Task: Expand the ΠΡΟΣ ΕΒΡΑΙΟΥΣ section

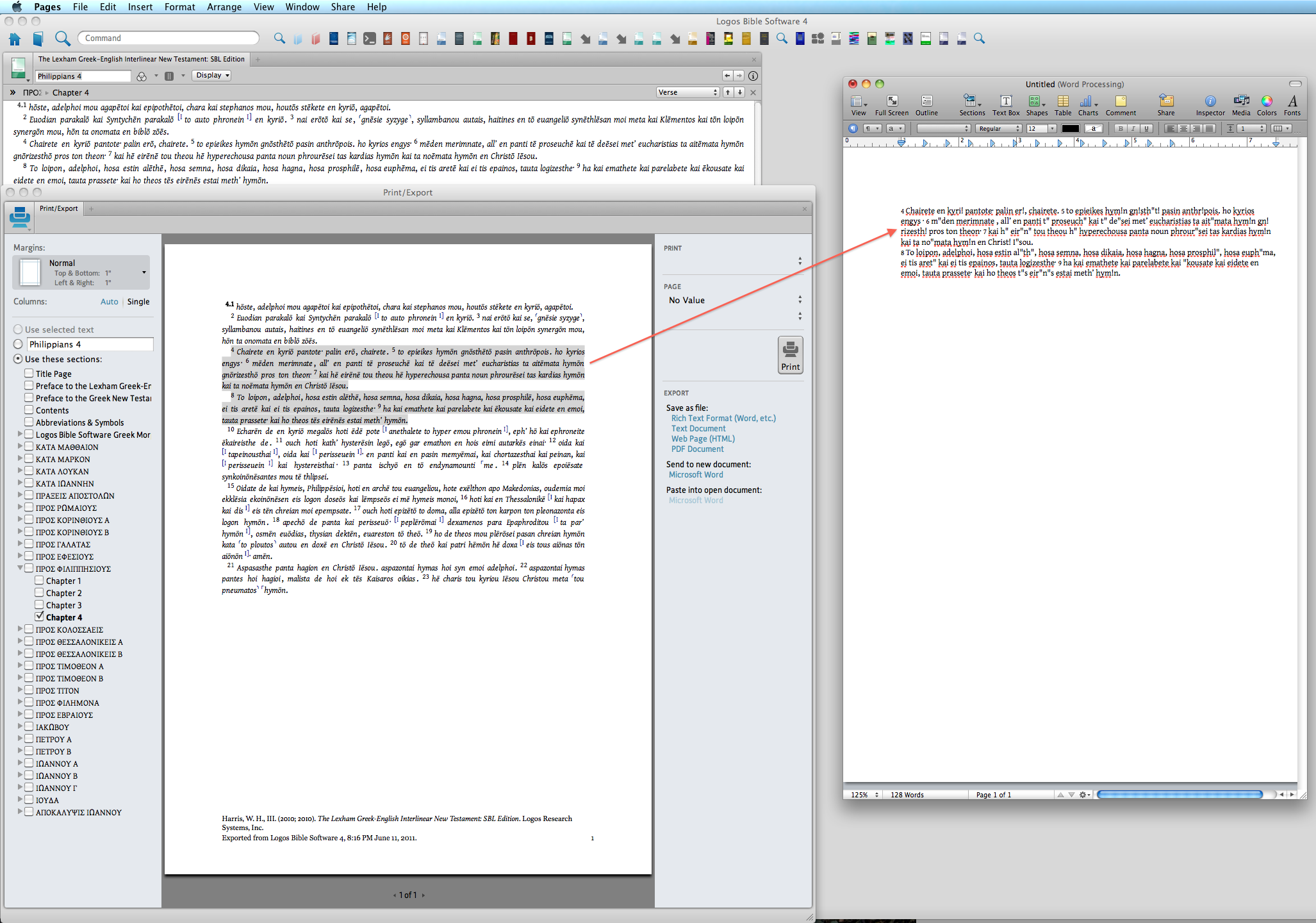Action: tap(20, 714)
